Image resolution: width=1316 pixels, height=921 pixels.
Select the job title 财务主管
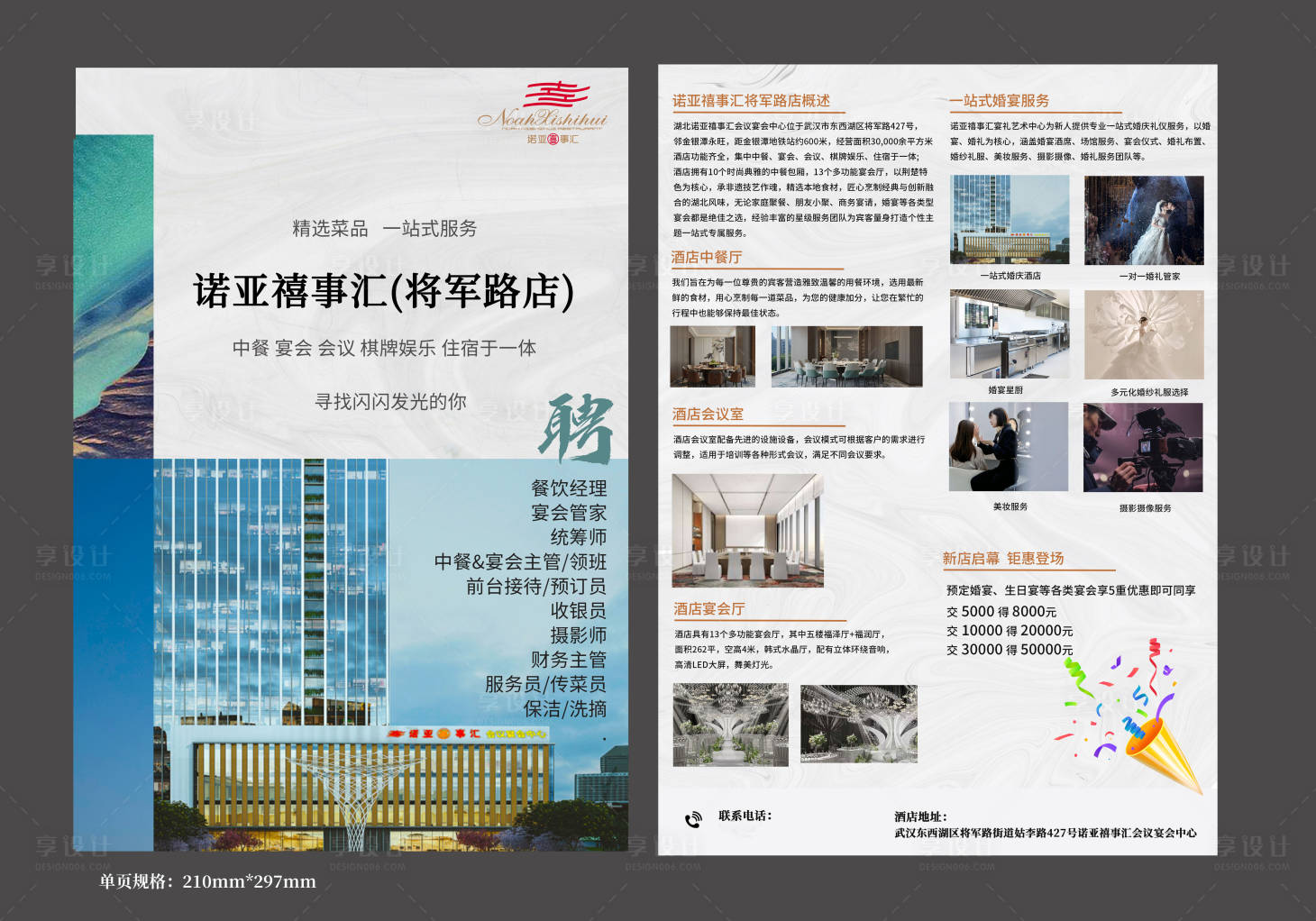569,660
